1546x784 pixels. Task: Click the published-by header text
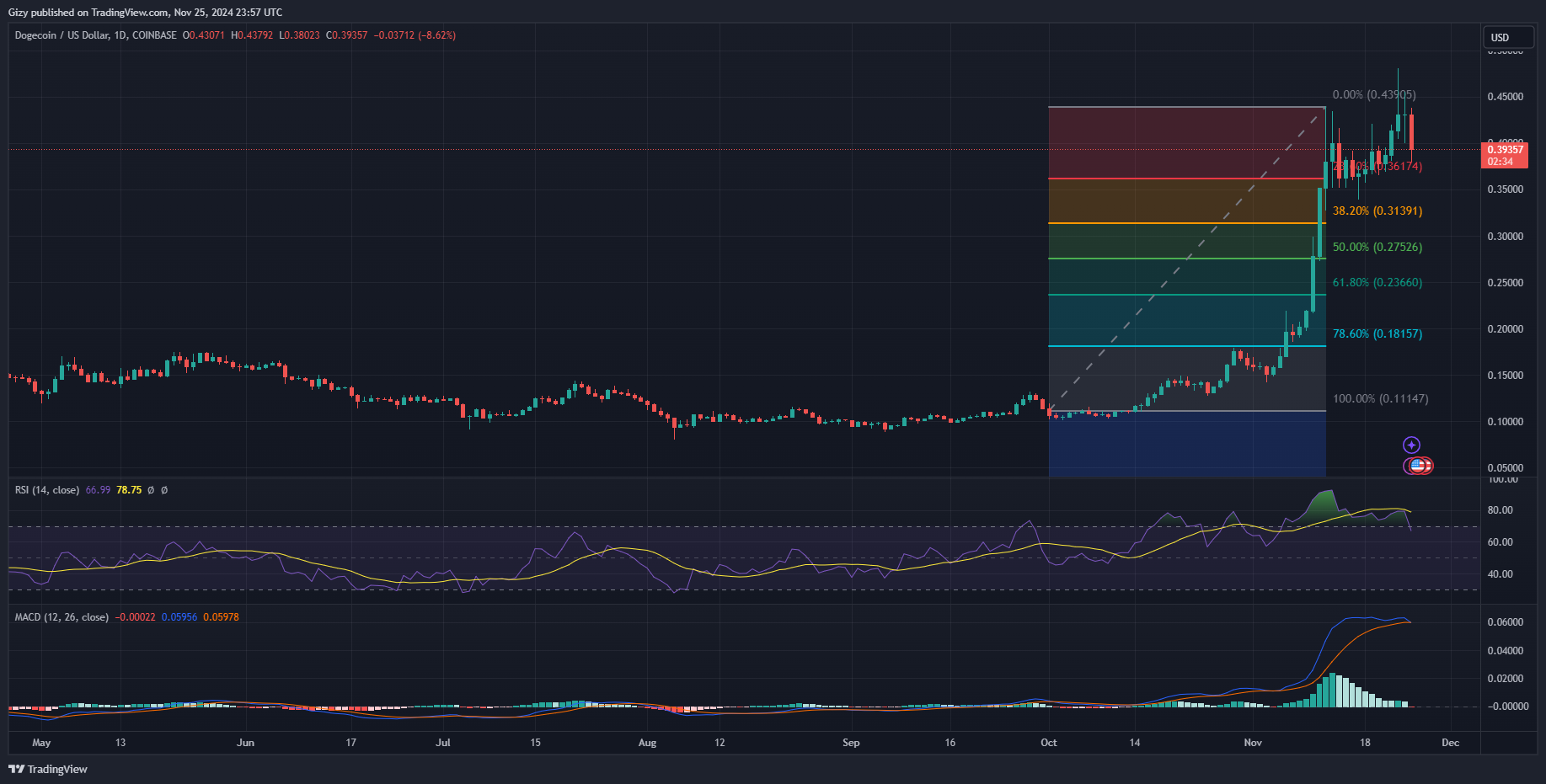[x=145, y=13]
